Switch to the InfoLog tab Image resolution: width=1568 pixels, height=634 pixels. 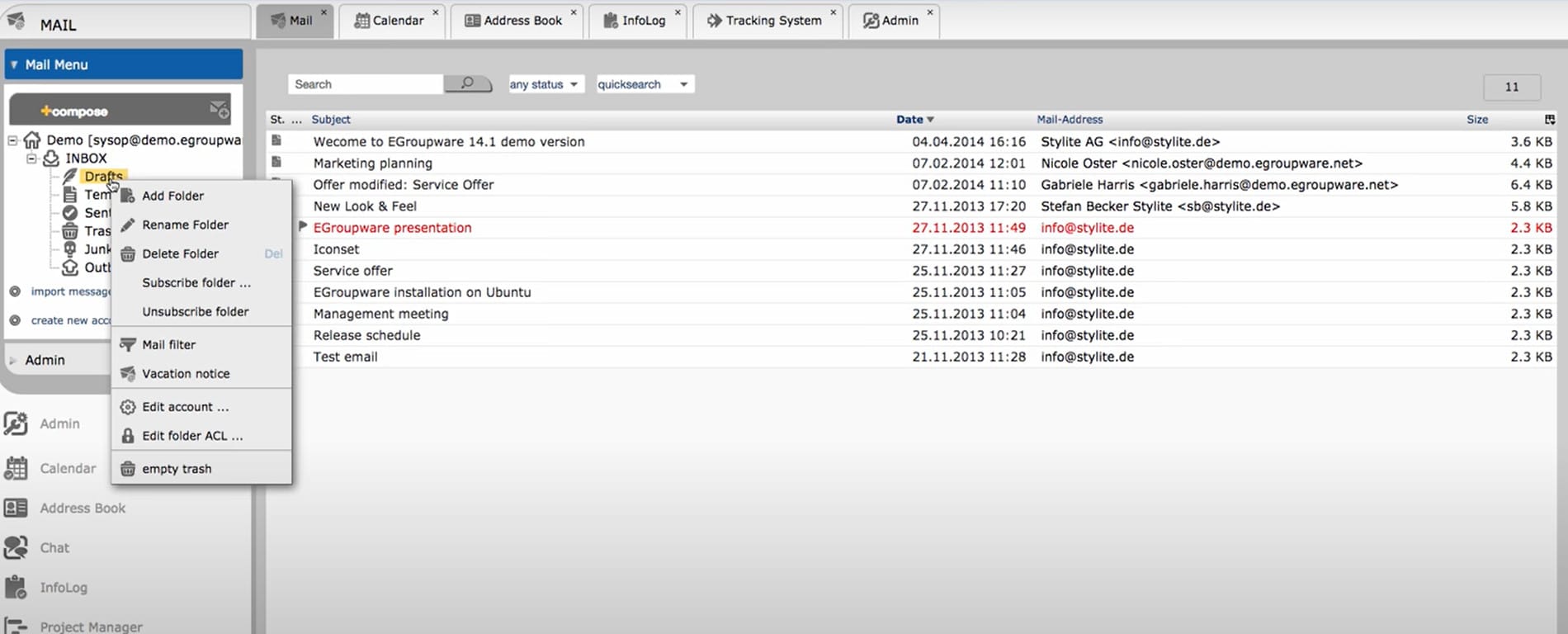tap(635, 21)
